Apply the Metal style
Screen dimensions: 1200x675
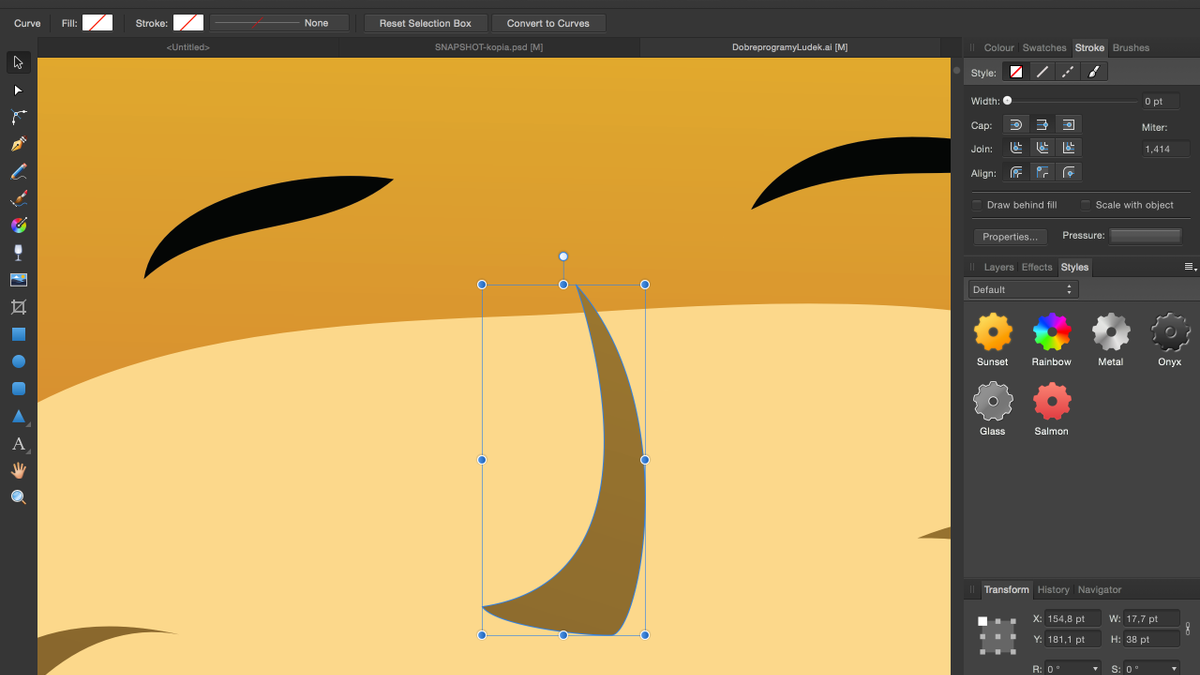[x=1111, y=332]
